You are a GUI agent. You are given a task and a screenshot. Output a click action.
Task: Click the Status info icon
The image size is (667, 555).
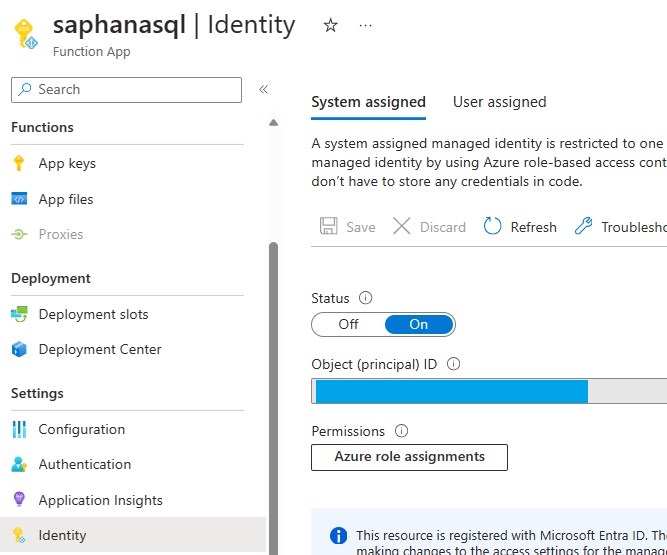coord(365,298)
